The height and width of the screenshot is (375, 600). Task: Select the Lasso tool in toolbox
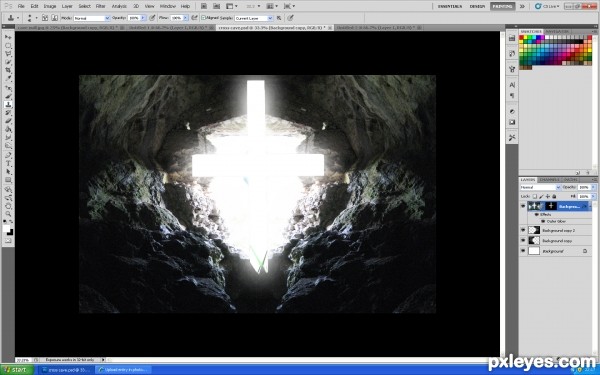pos(8,54)
